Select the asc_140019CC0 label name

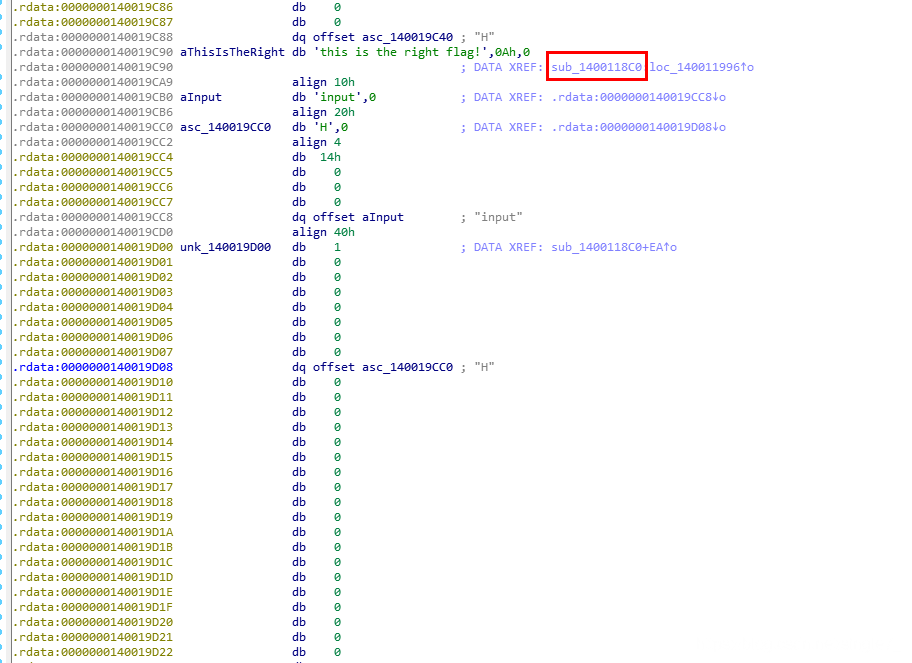click(x=225, y=127)
